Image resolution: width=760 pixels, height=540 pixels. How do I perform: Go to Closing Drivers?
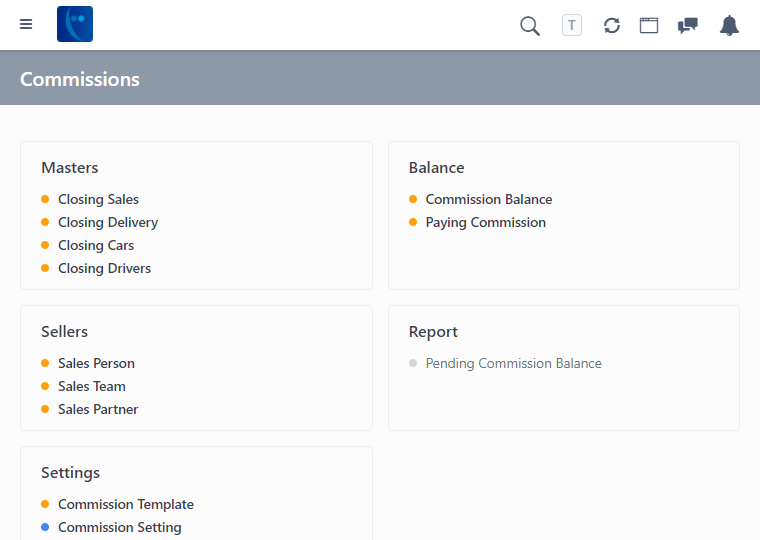(x=104, y=268)
